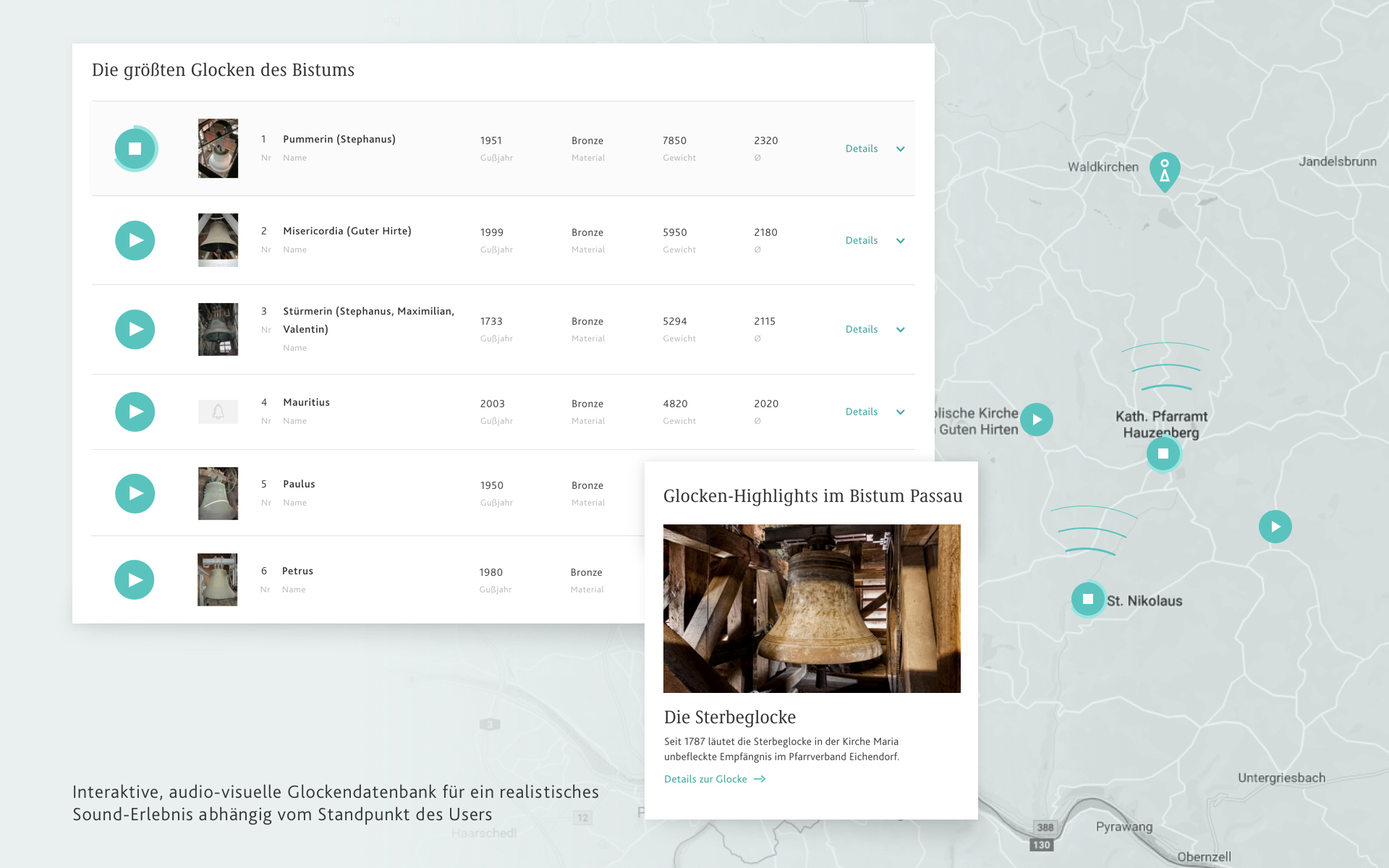The height and width of the screenshot is (868, 1389).
Task: Click the 'Jandelsbrunn' map label
Action: coord(1338,161)
